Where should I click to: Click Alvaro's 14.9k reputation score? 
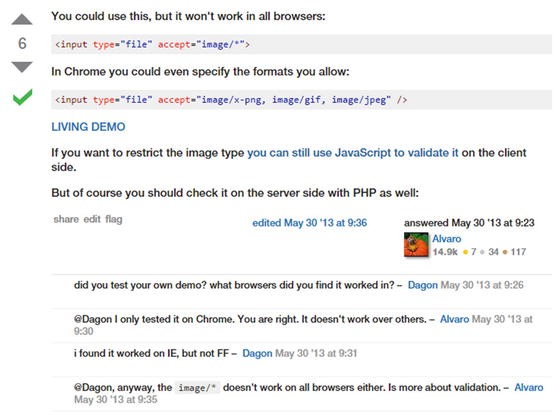[x=445, y=252]
